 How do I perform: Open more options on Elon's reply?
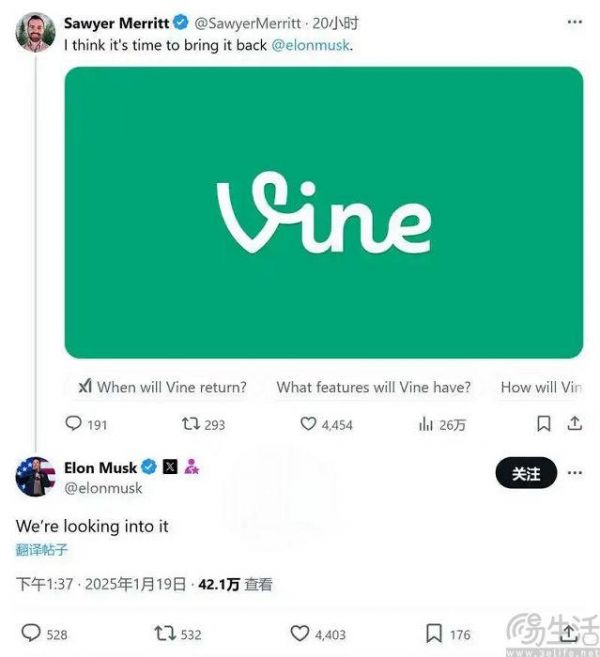tap(575, 473)
